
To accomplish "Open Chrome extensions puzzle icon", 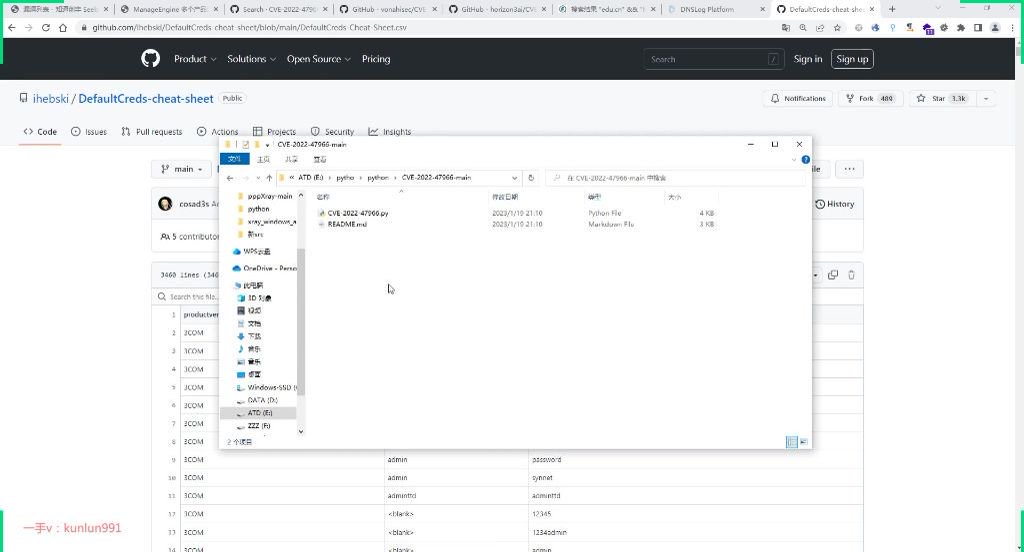I will pos(961,27).
